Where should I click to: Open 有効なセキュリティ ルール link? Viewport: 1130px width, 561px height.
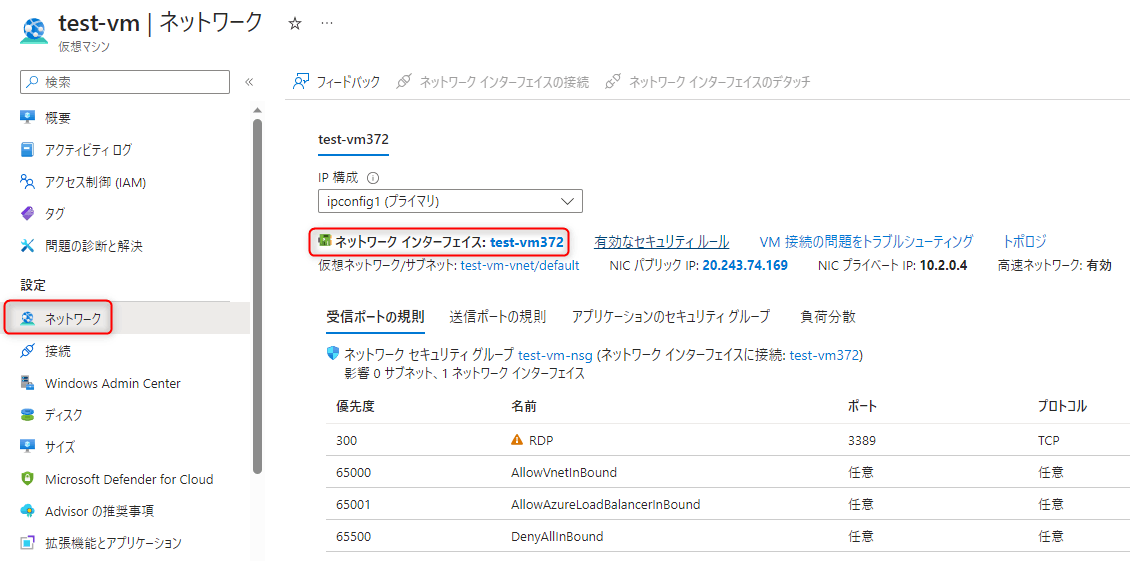(x=662, y=242)
